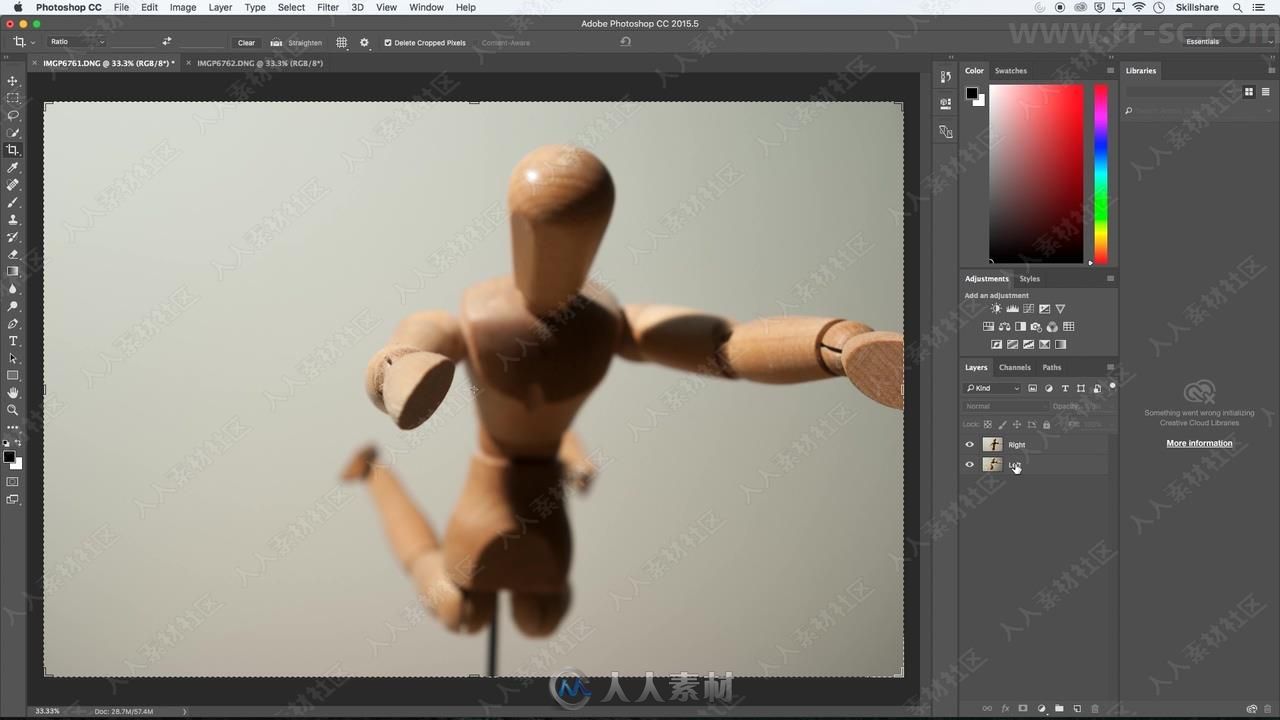Switch to the Paths tab

1052,367
